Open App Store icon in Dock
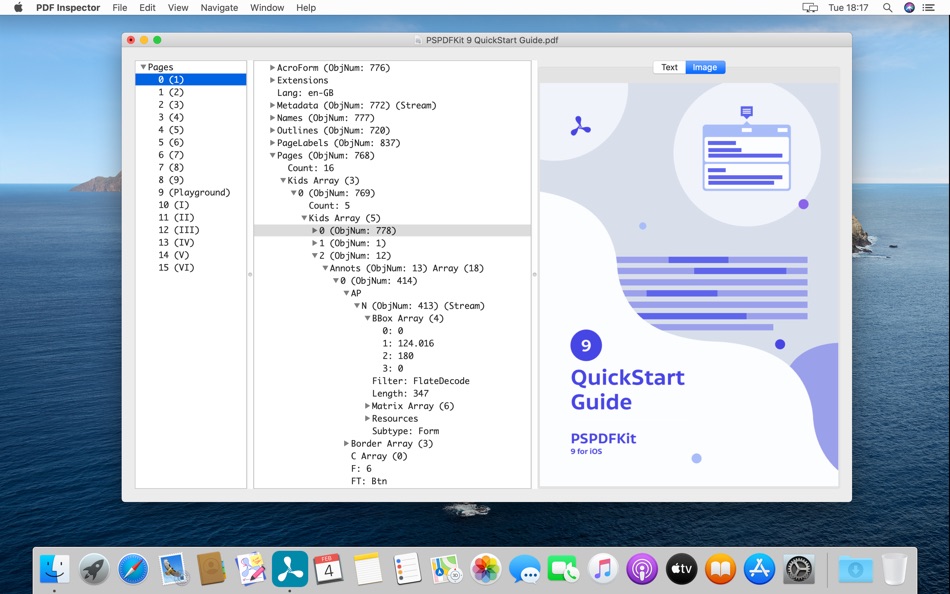The image size is (950, 594). [x=759, y=569]
